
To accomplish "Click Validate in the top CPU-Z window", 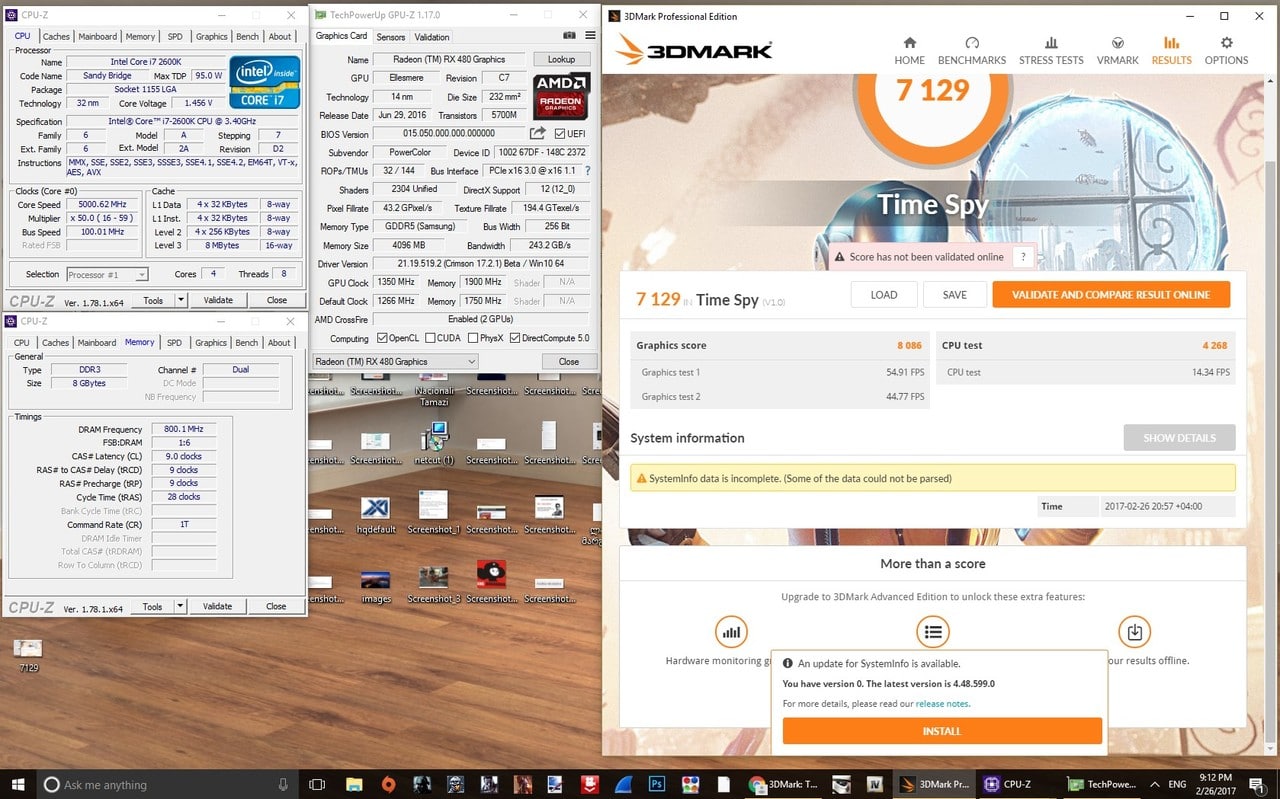I will click(x=218, y=300).
